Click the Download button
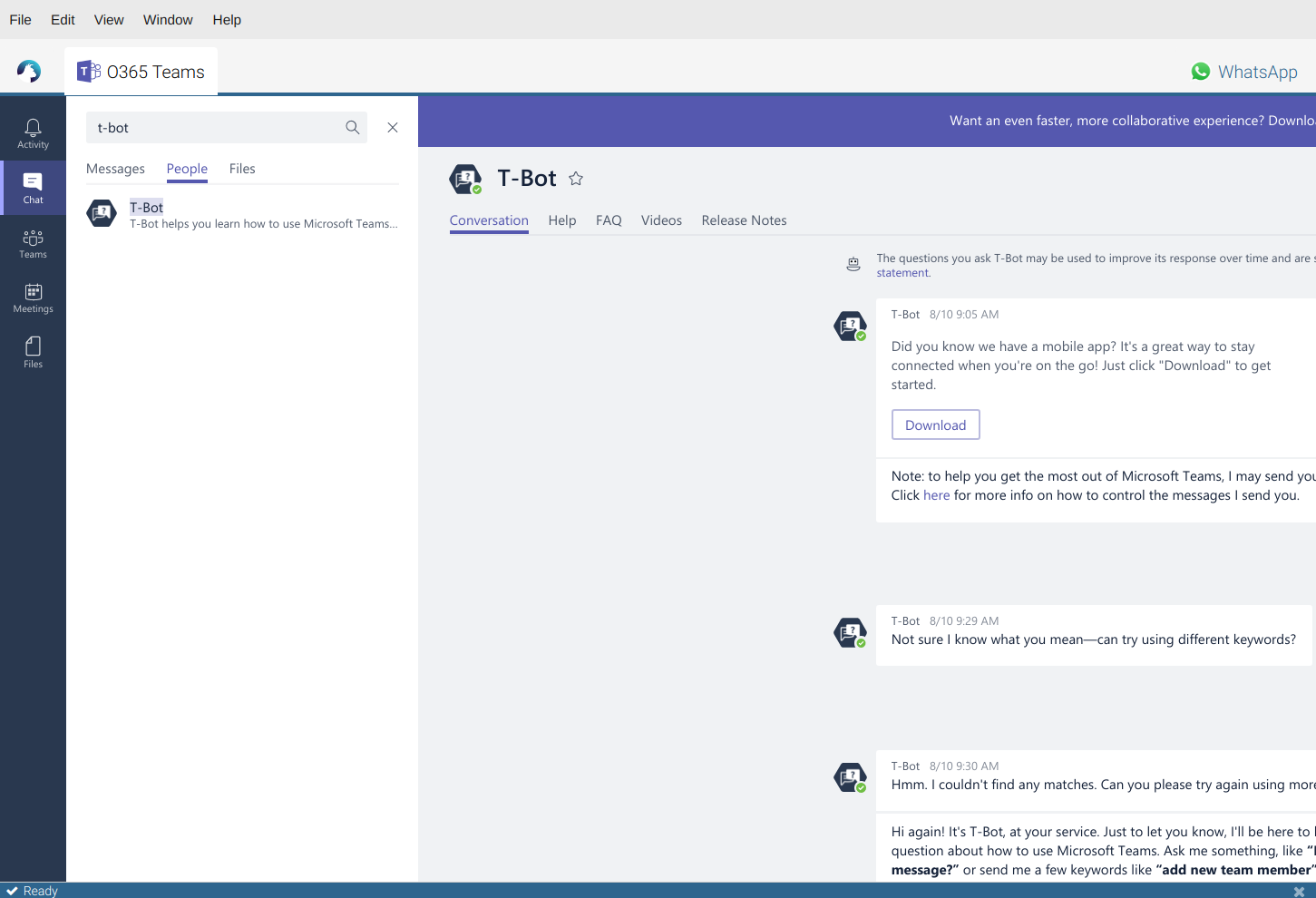The height and width of the screenshot is (898, 1316). click(936, 425)
